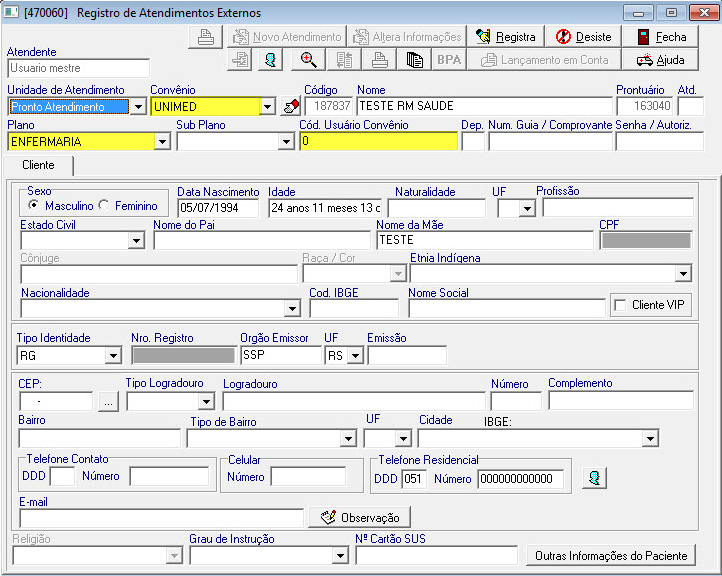Open the Tipo Logradouro dropdown
Image resolution: width=722 pixels, height=576 pixels.
[206, 401]
